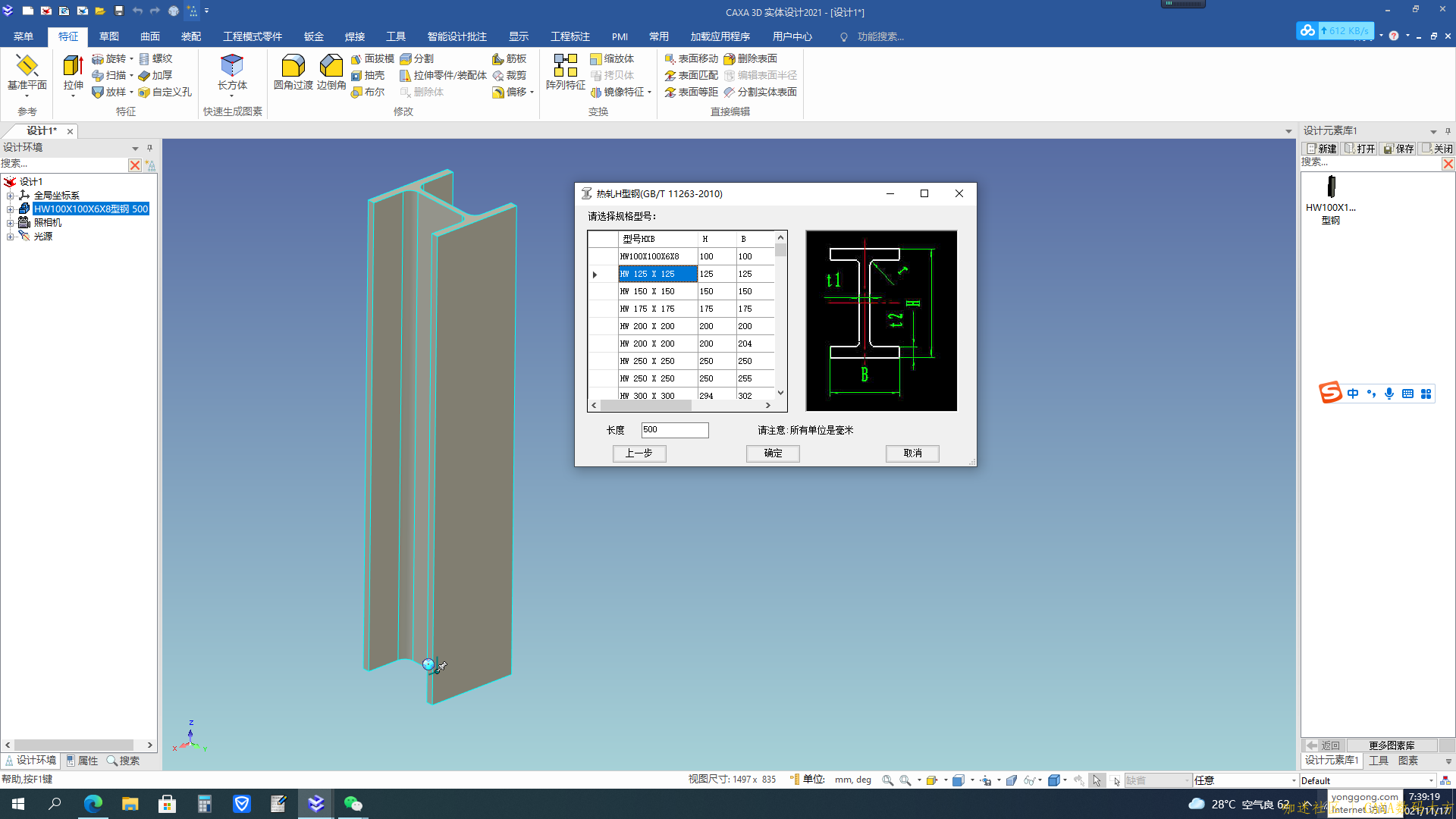1456x819 pixels.
Task: Open the Default configuration dropdown
Action: 1431,780
